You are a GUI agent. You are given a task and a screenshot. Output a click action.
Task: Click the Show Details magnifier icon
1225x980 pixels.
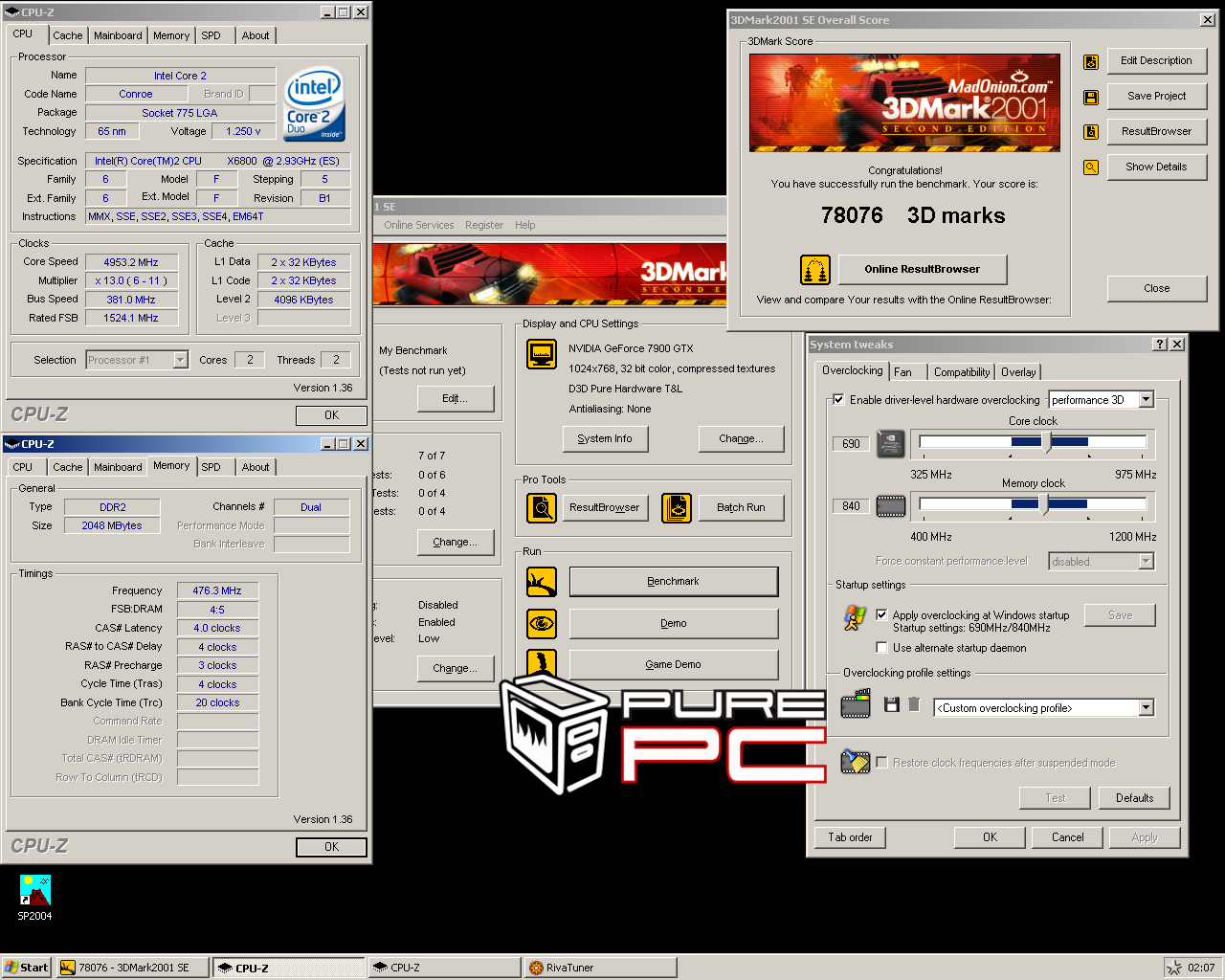click(x=1091, y=167)
